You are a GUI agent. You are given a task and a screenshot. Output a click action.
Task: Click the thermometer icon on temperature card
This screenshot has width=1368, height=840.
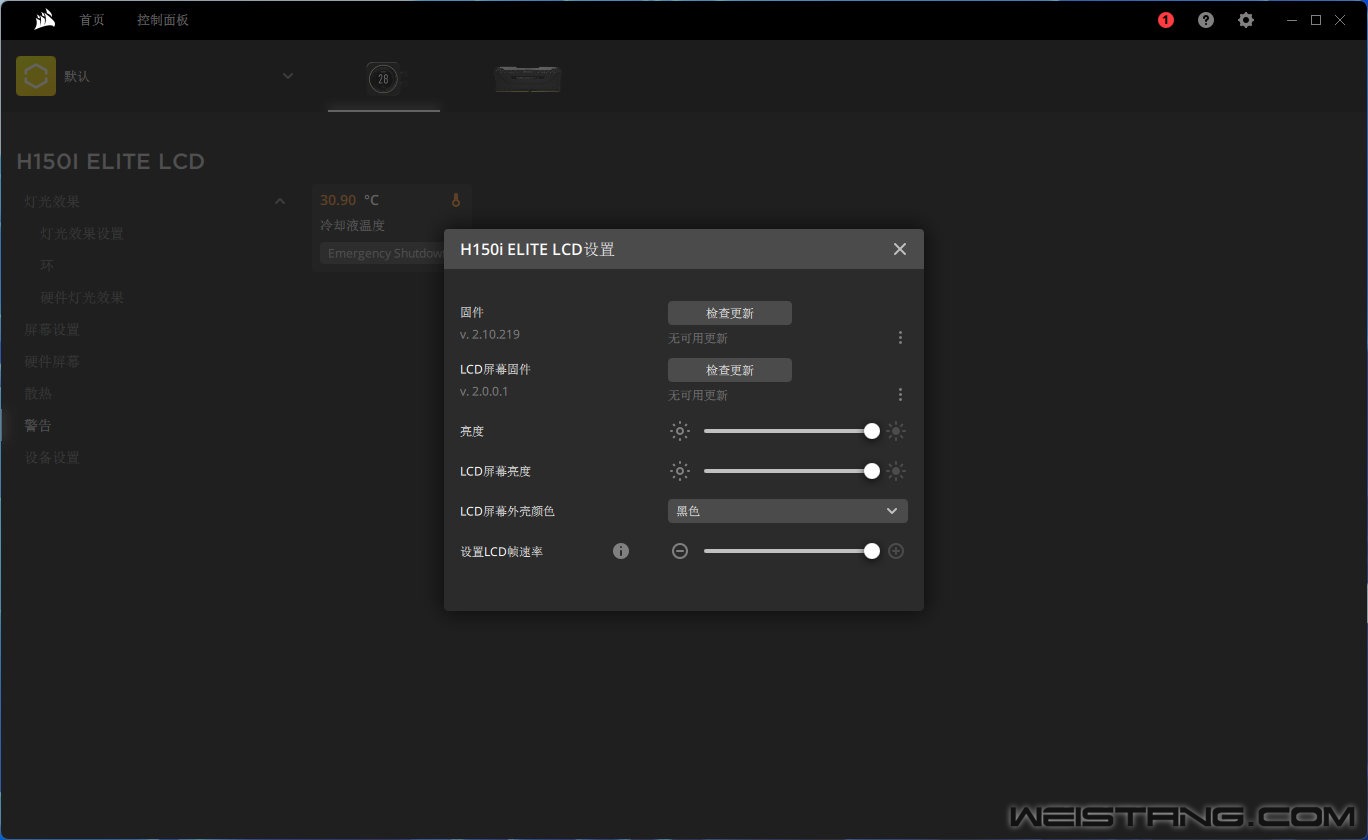tap(456, 200)
